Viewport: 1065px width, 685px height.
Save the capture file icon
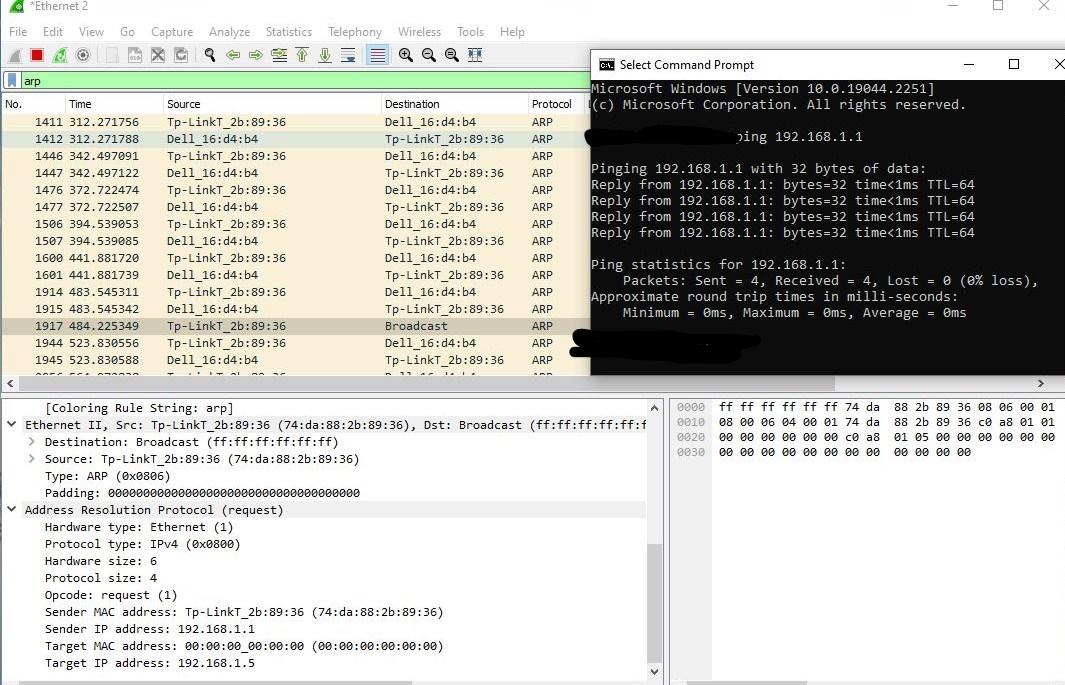[134, 56]
